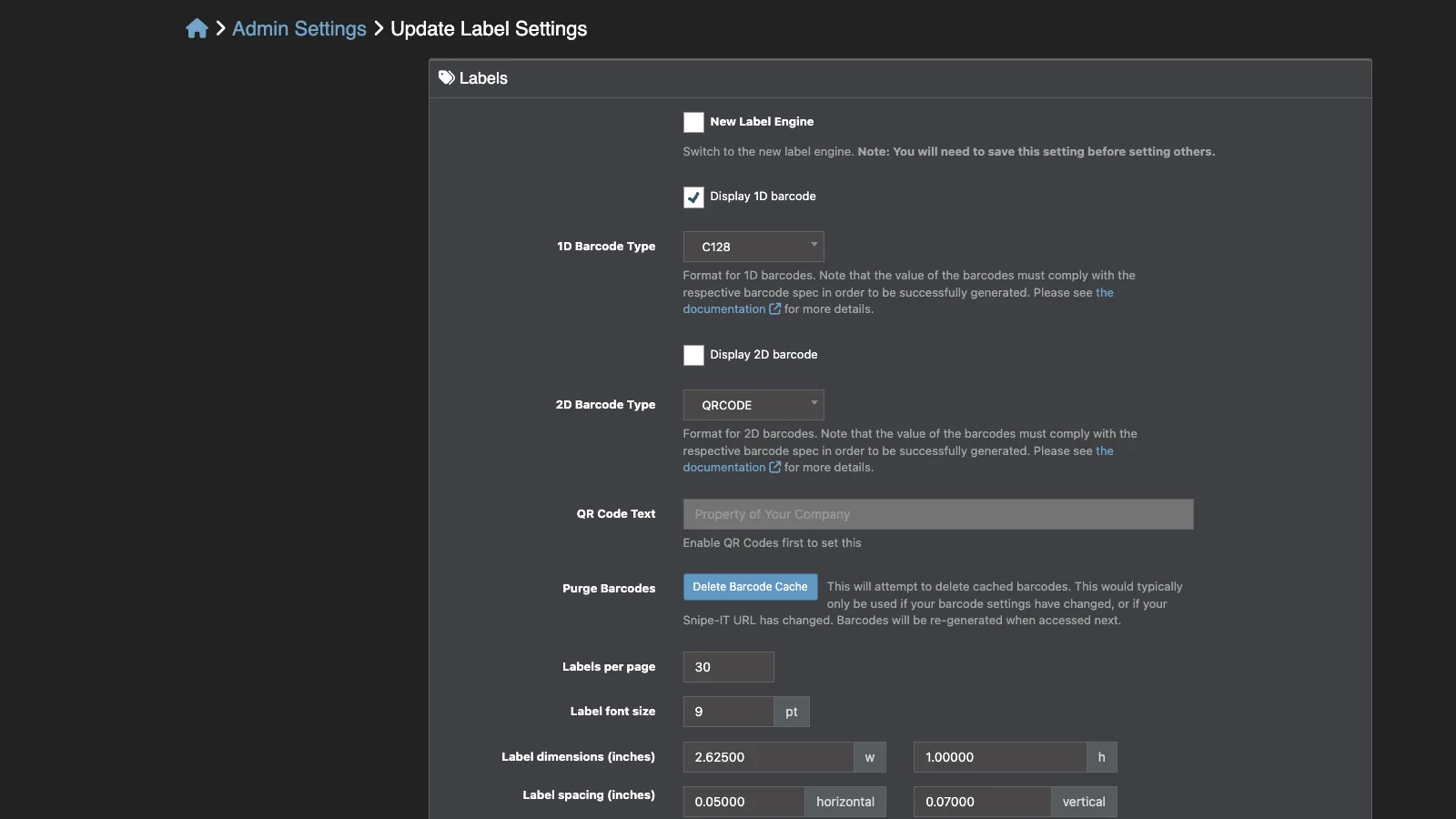Click horizontal label spacing field

[744, 802]
